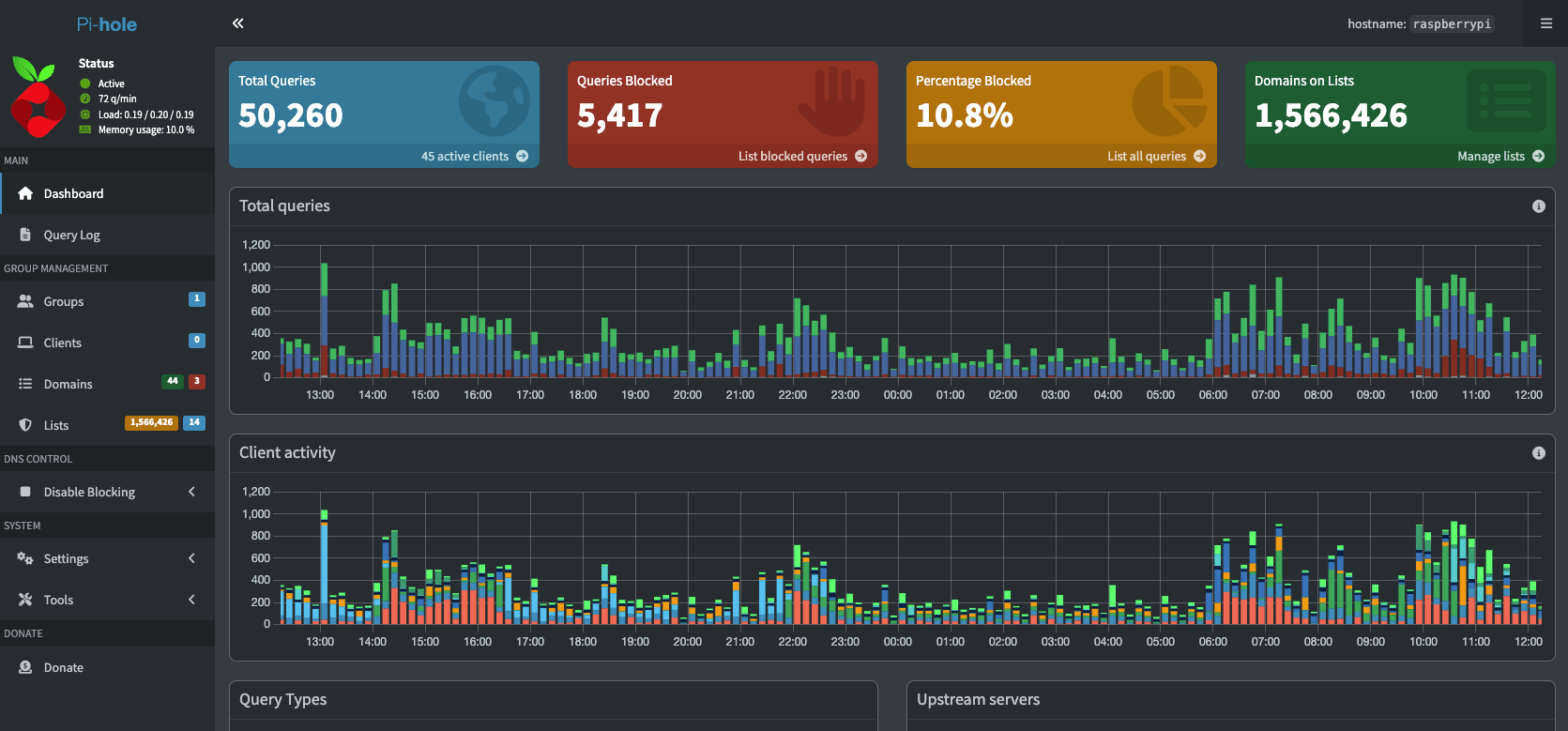
Task: Expand the Tools submenu chevron
Action: click(x=191, y=600)
